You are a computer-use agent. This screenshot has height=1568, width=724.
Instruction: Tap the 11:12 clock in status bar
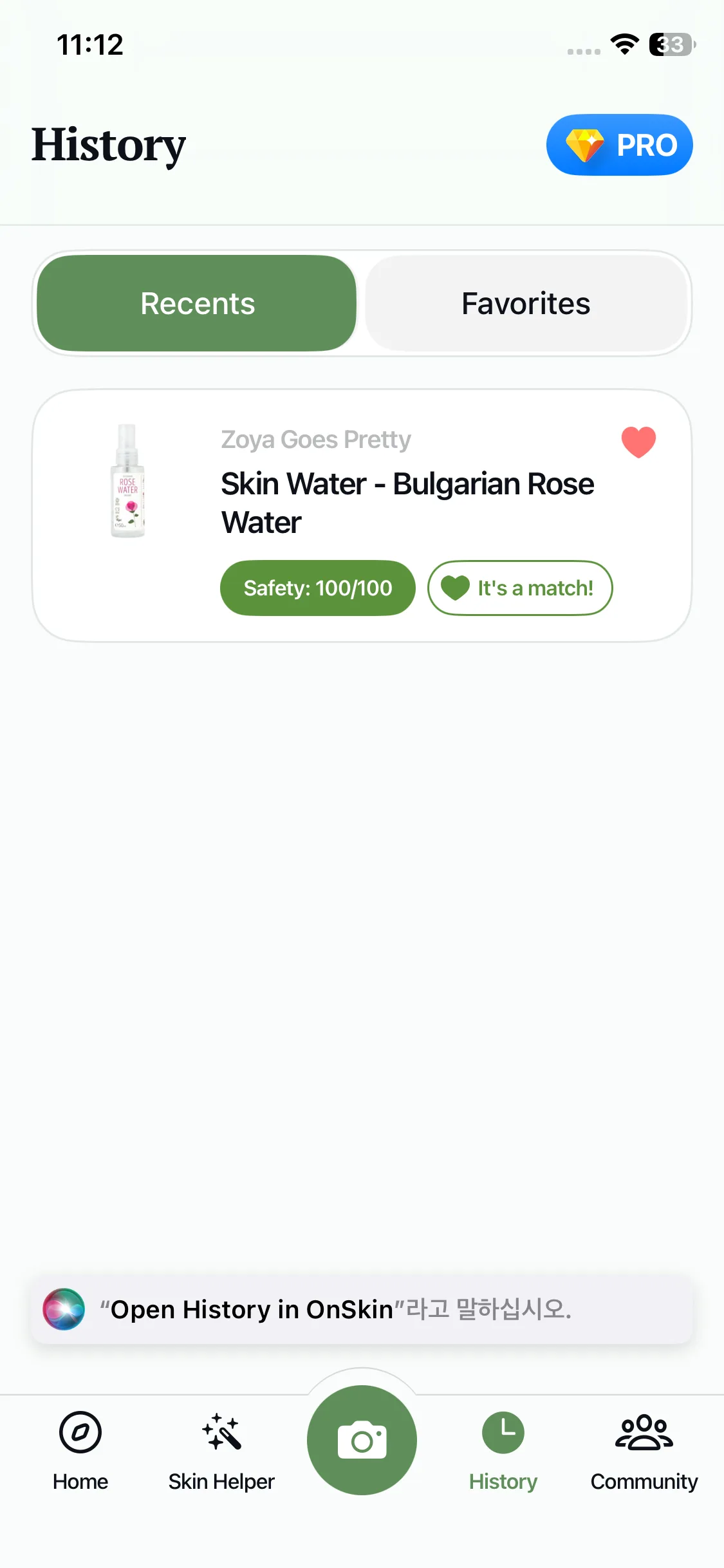point(90,45)
